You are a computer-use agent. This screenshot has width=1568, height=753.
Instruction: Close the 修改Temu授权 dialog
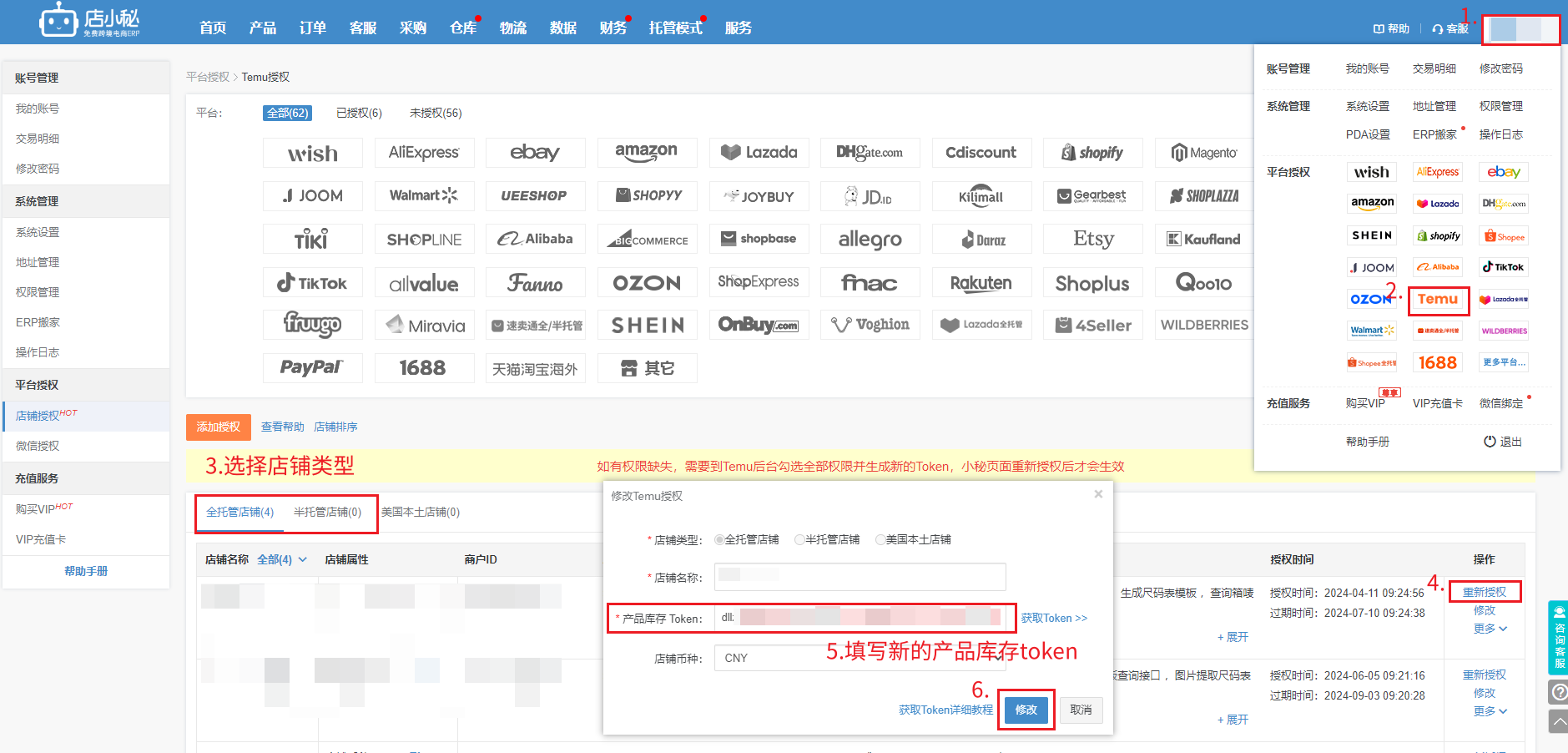(x=1098, y=494)
